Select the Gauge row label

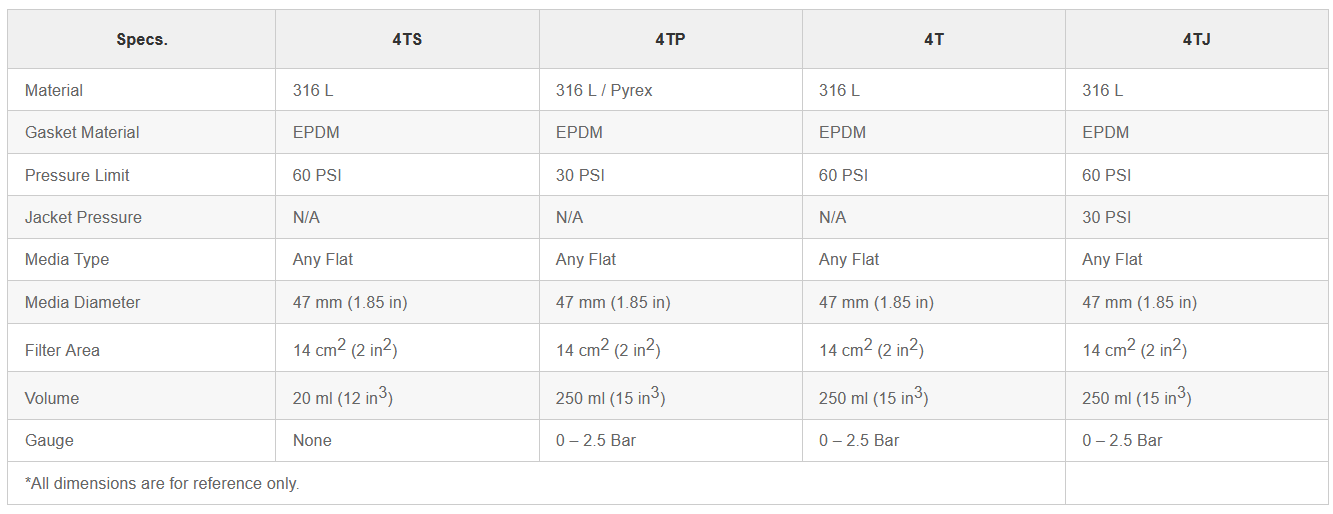[49, 440]
